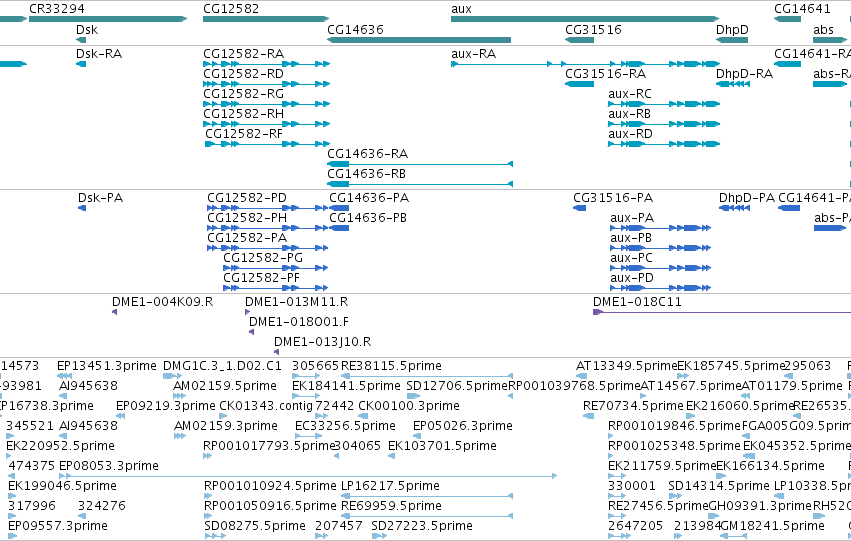Select transcript label CG14636-RB

[x=366, y=174]
